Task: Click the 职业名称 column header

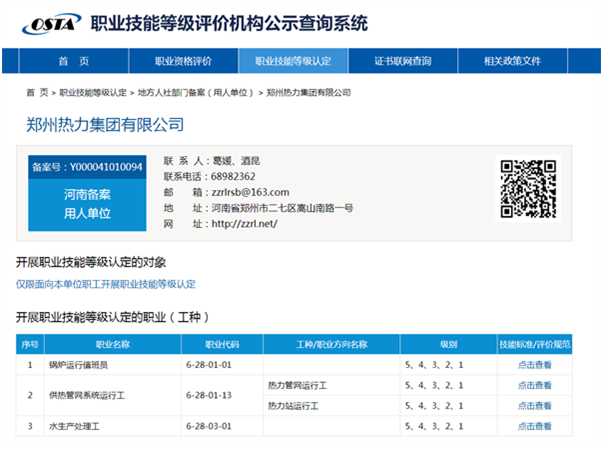Action: (x=113, y=344)
